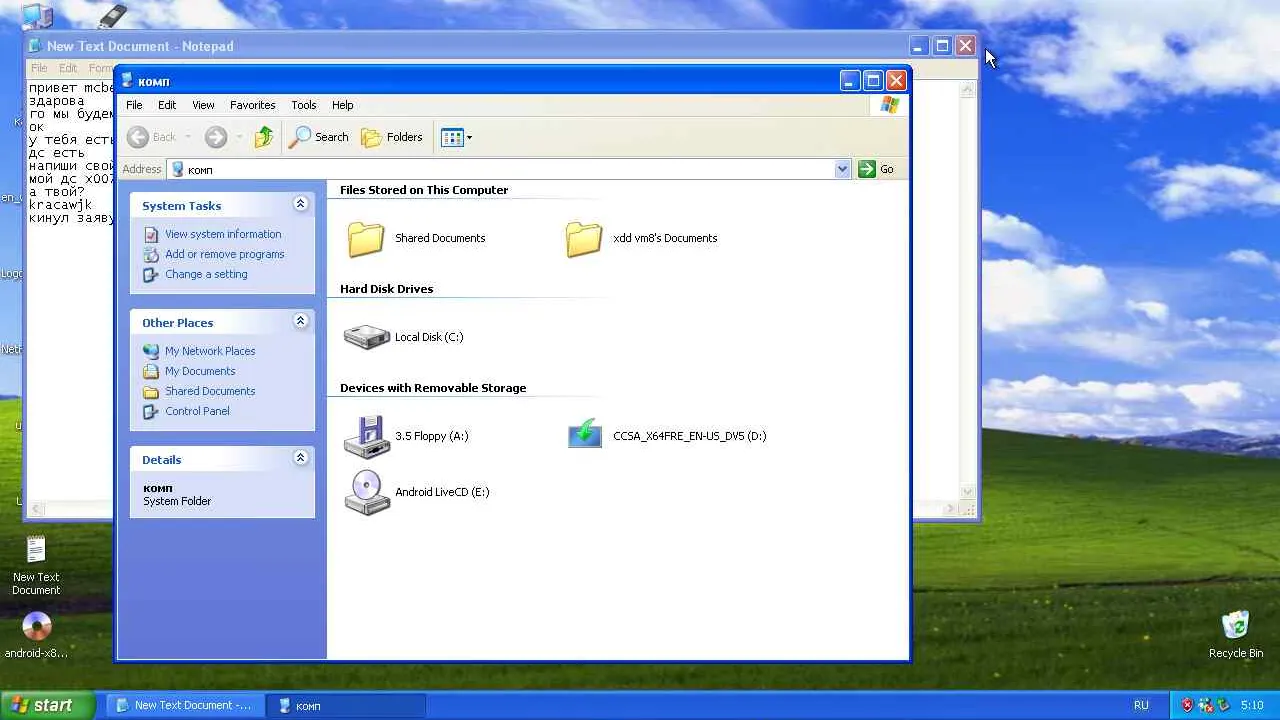Switch to New Text Document taskbar button
This screenshot has width=1280, height=720.
(186, 705)
